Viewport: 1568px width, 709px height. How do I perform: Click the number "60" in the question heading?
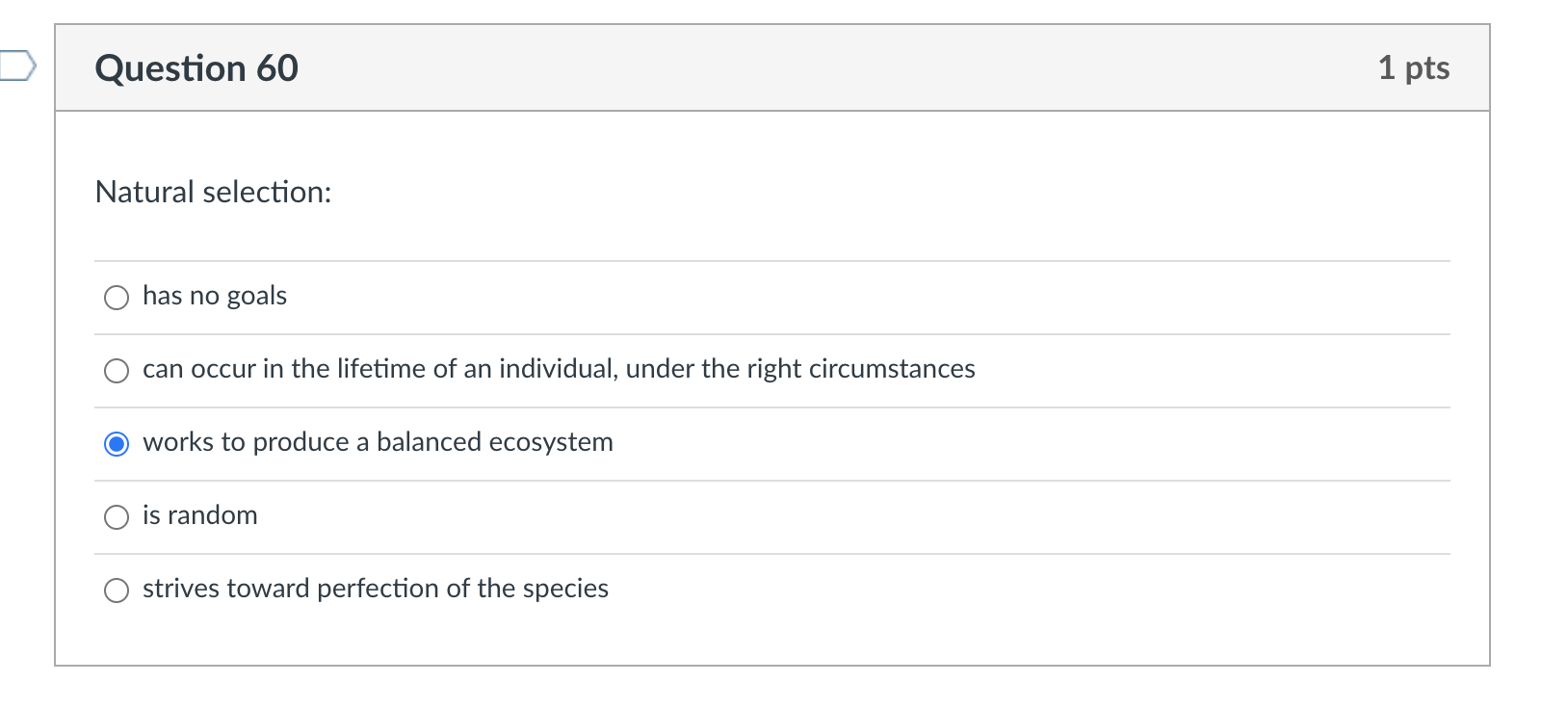(277, 68)
